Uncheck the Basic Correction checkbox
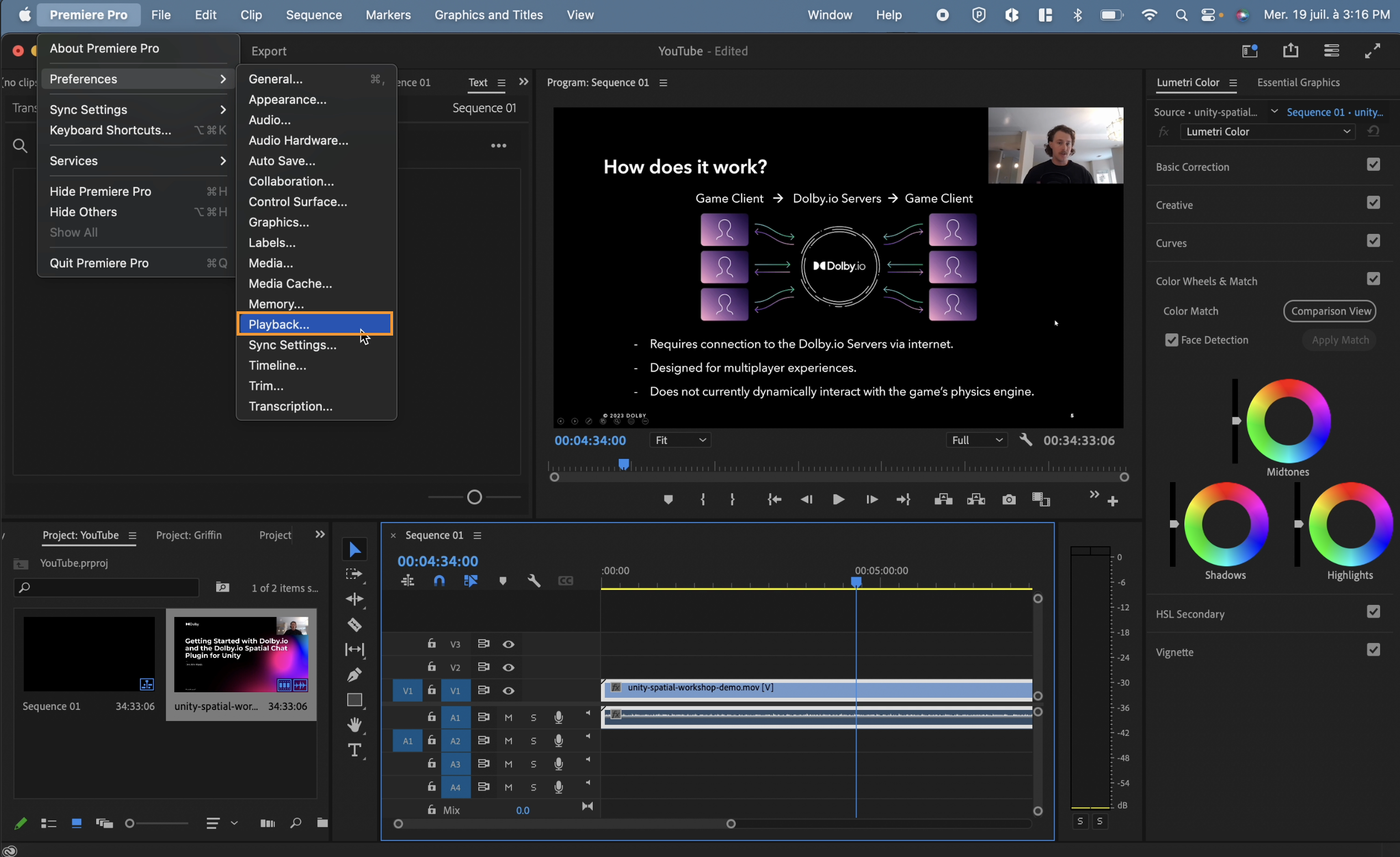The image size is (1400, 857). 1373,165
